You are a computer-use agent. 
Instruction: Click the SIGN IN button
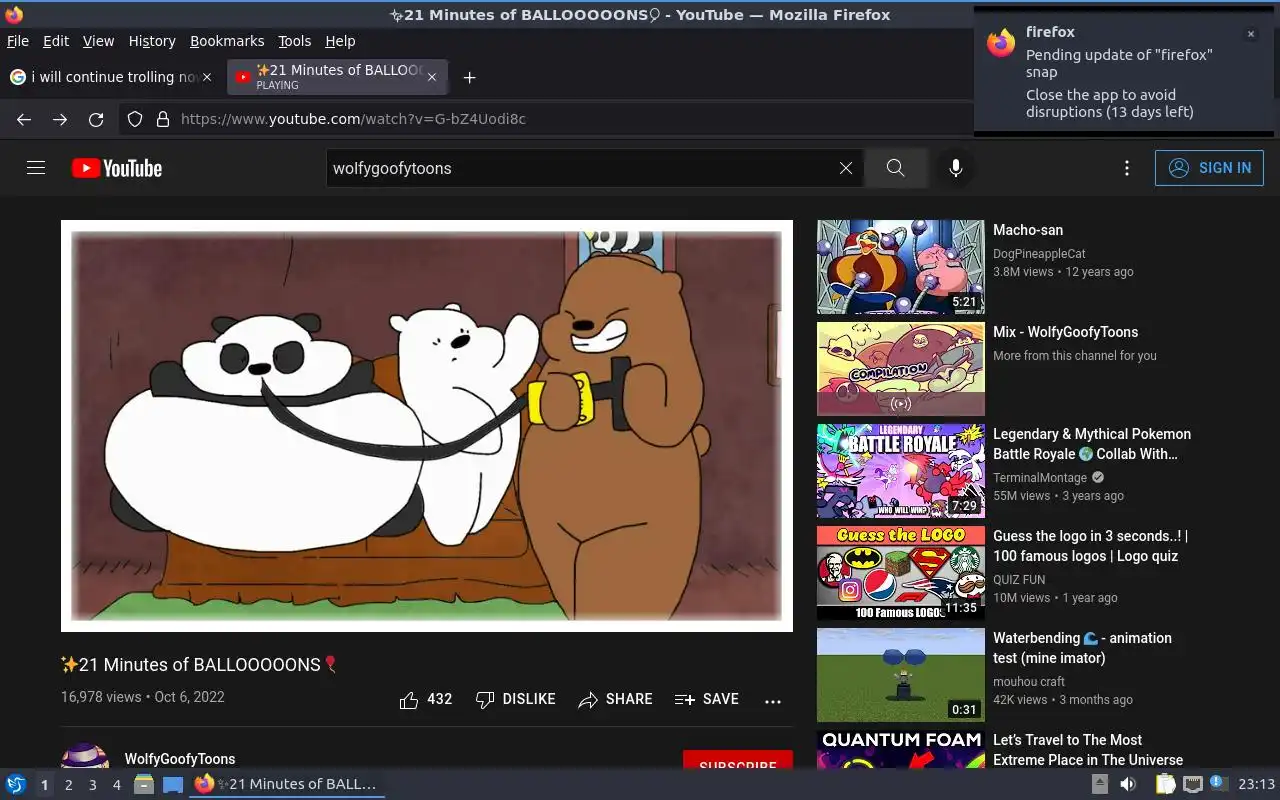[1209, 168]
